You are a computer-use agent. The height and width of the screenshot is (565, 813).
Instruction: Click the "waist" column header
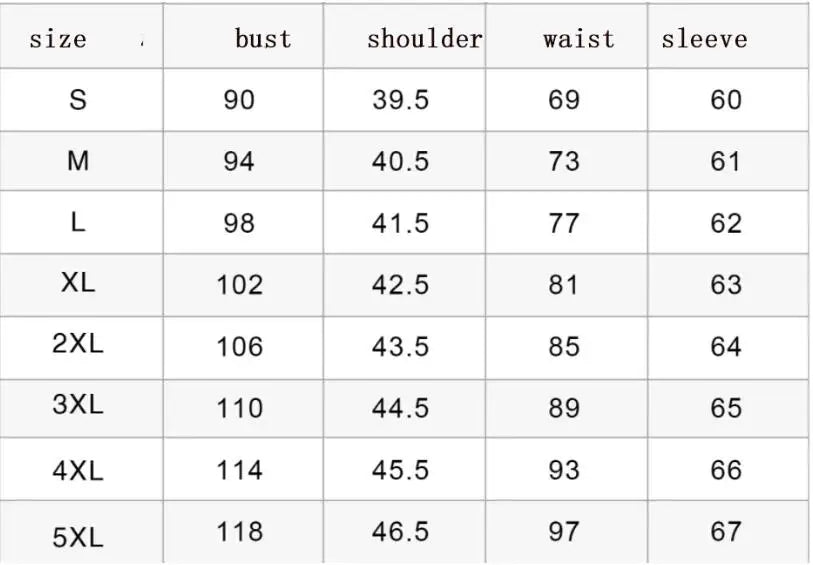coord(579,39)
